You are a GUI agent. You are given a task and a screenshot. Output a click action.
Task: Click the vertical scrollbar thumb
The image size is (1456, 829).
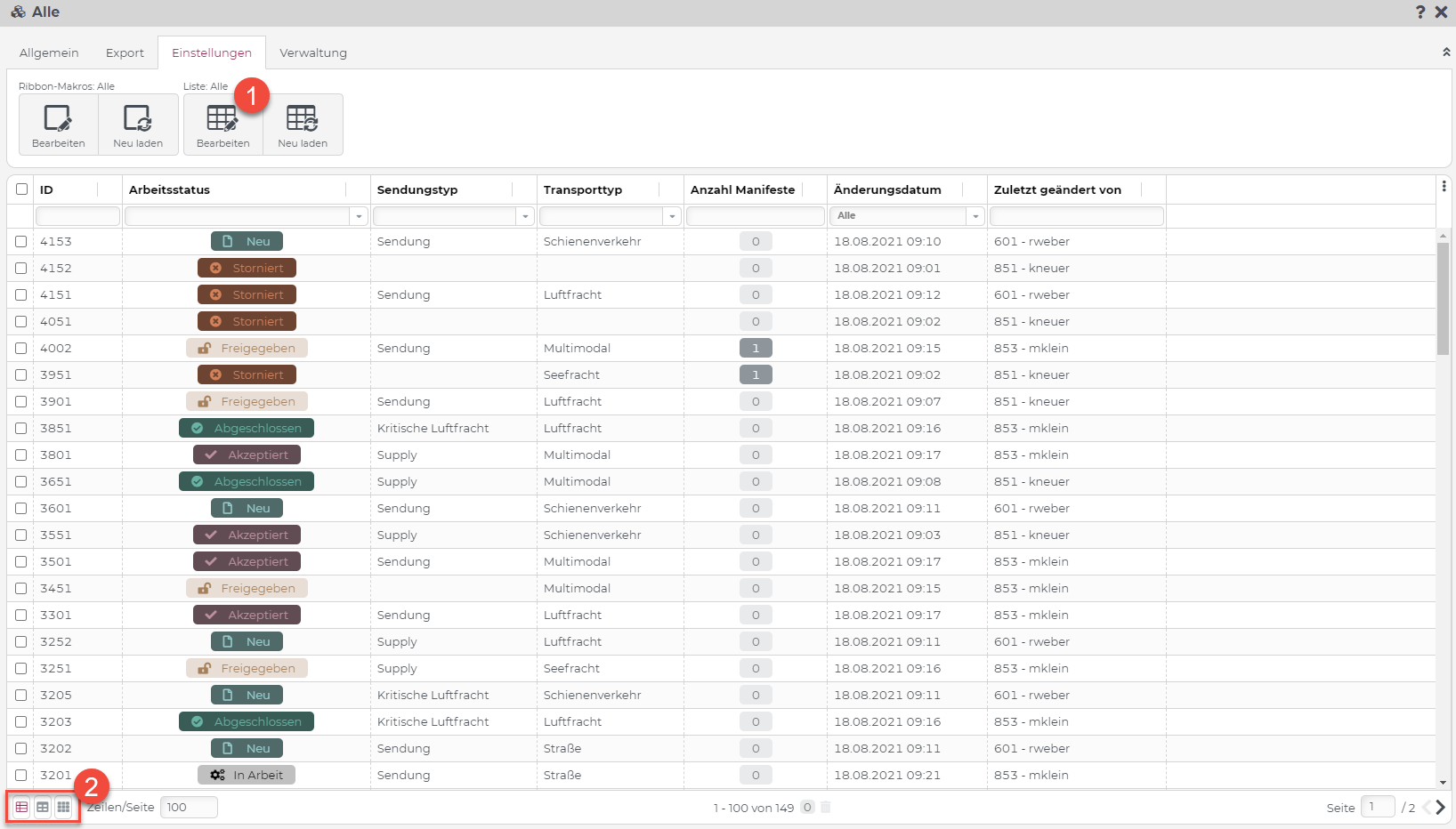point(1443,298)
